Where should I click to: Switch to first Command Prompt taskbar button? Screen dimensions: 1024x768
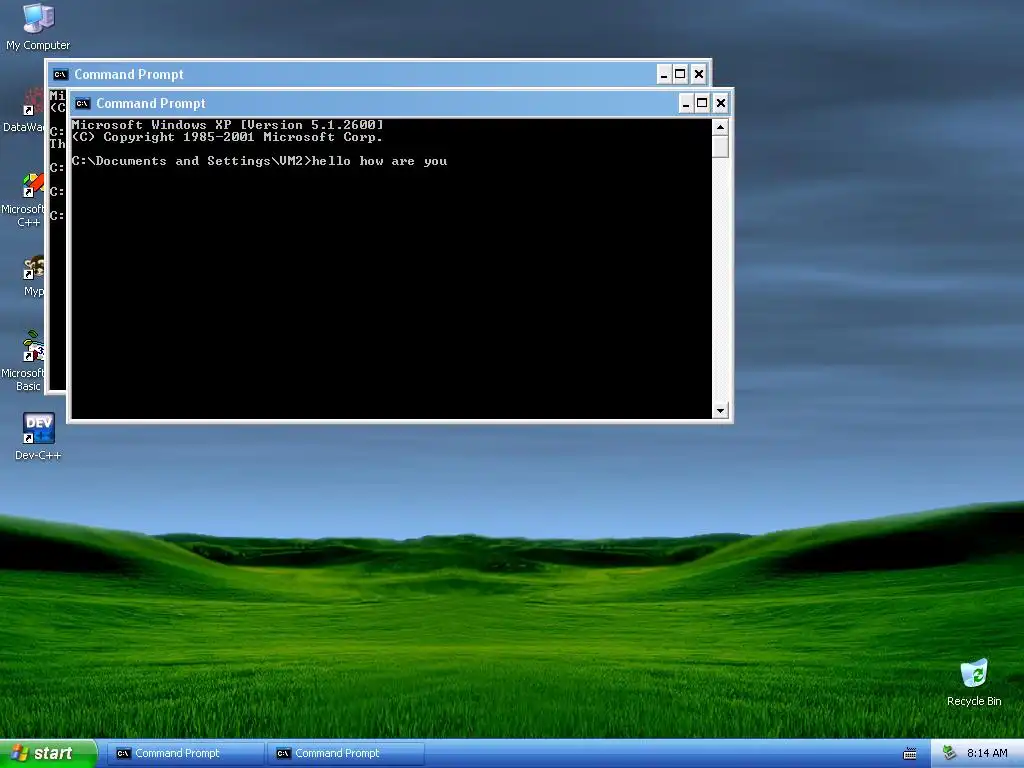pos(185,753)
